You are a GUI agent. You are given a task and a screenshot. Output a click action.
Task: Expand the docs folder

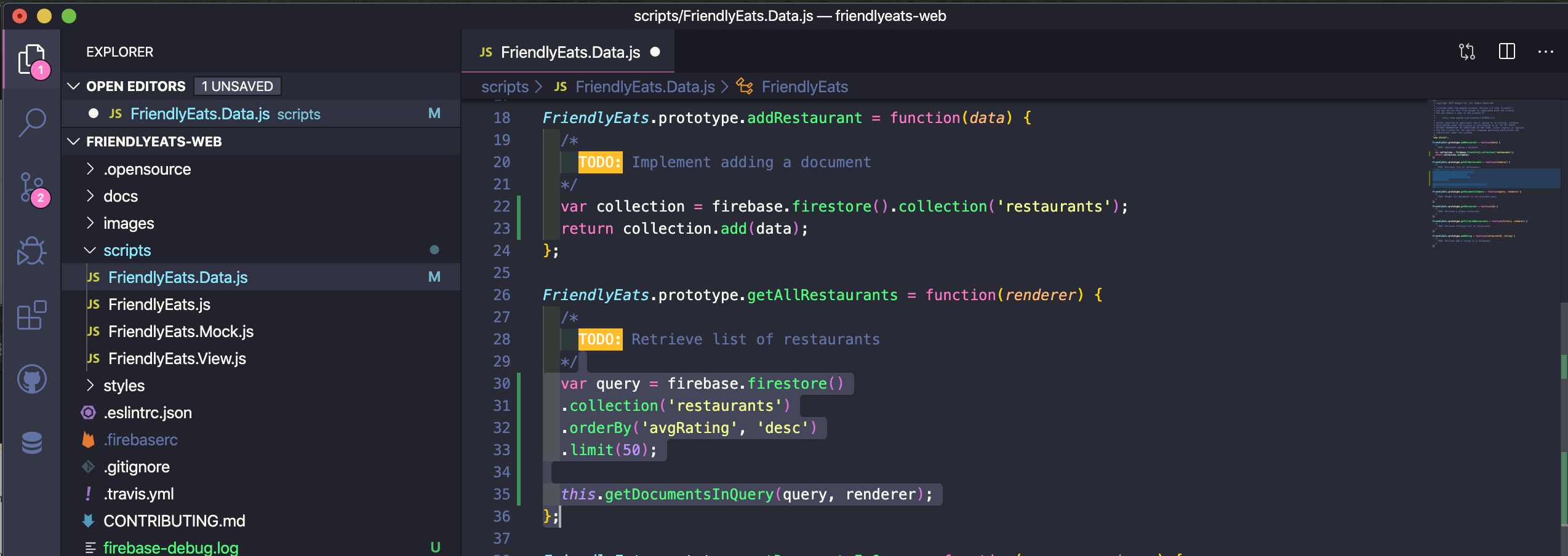[90, 196]
